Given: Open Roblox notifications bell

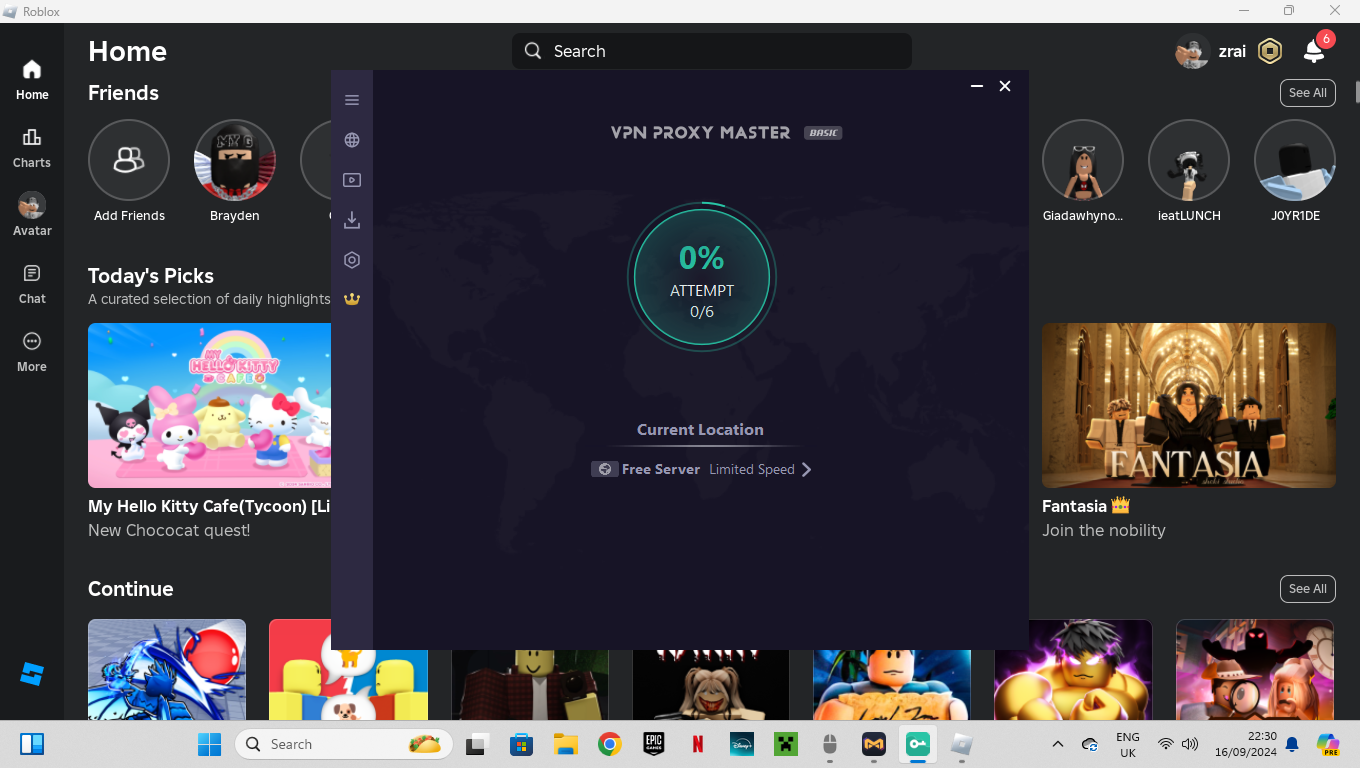Looking at the screenshot, I should point(1315,51).
